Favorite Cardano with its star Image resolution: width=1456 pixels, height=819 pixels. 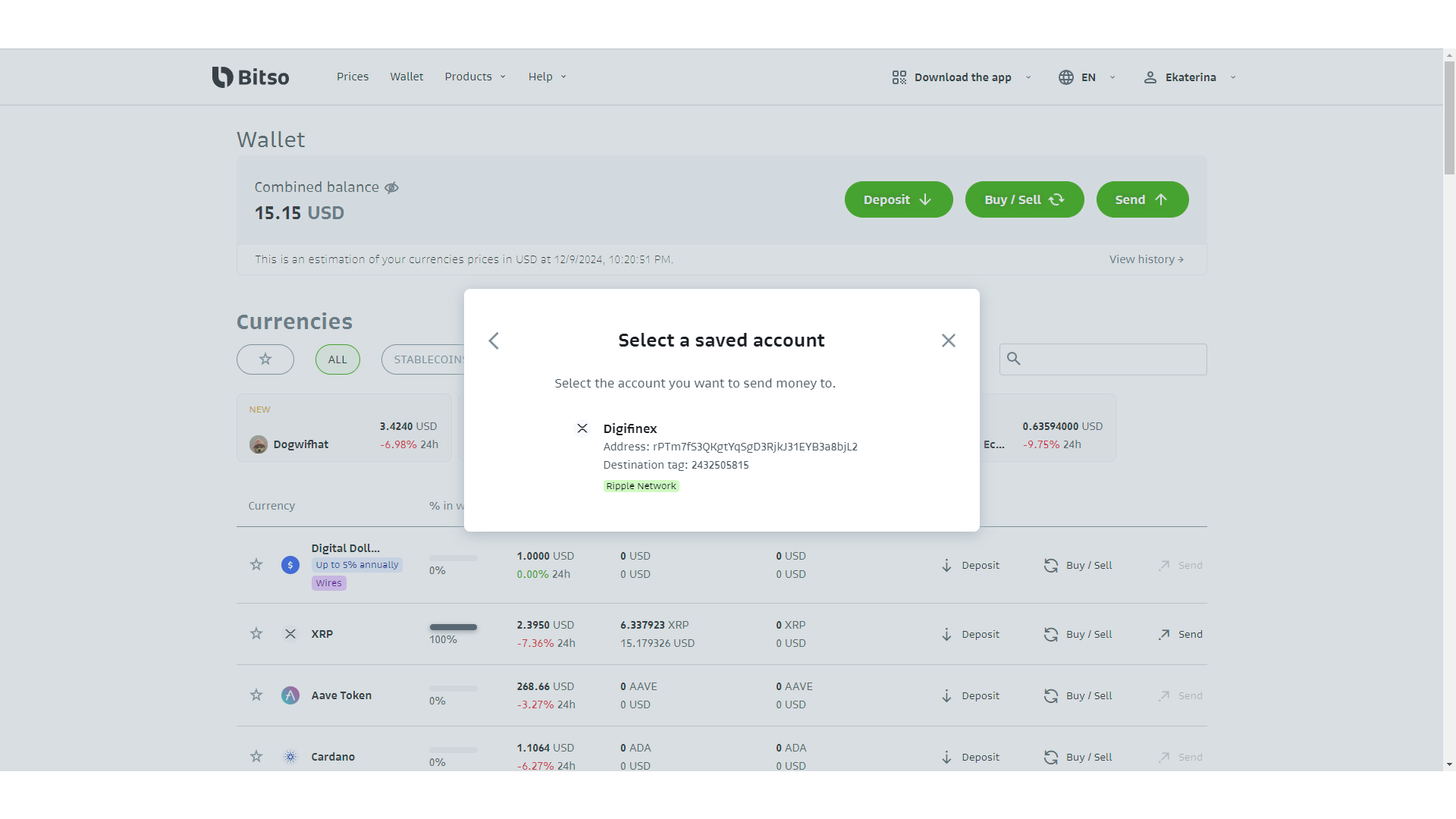(x=256, y=757)
